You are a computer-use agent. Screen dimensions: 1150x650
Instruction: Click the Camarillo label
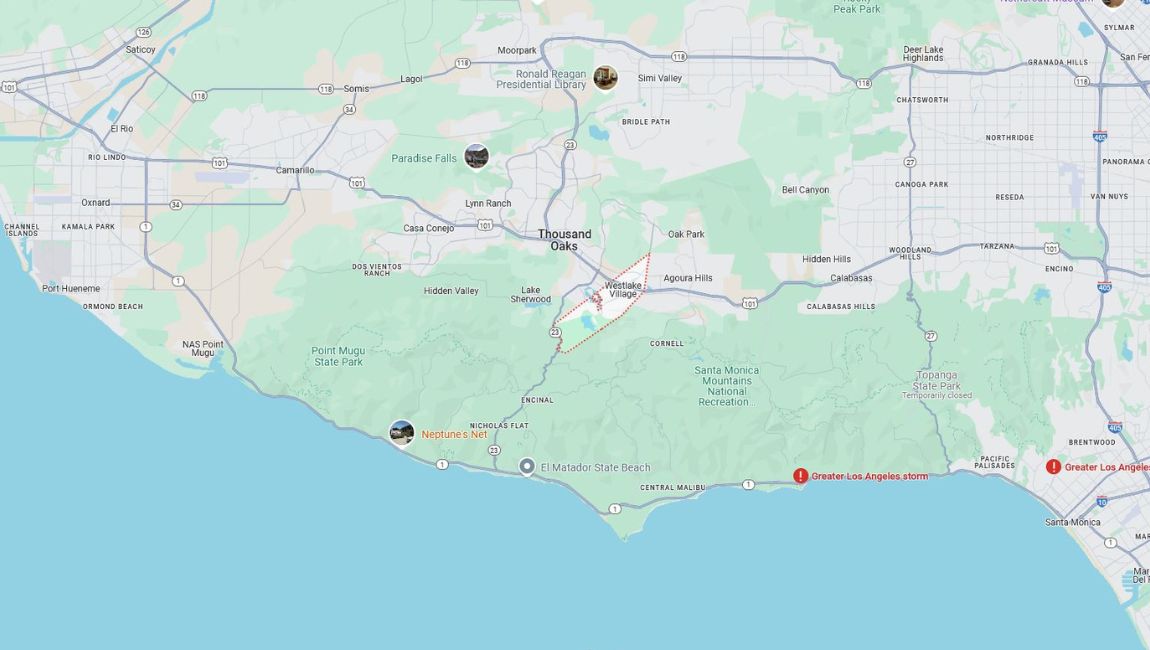(x=295, y=170)
